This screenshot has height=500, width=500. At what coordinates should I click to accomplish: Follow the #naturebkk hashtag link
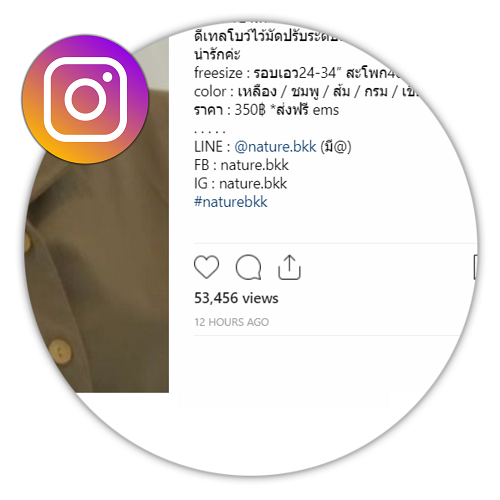[x=231, y=202]
